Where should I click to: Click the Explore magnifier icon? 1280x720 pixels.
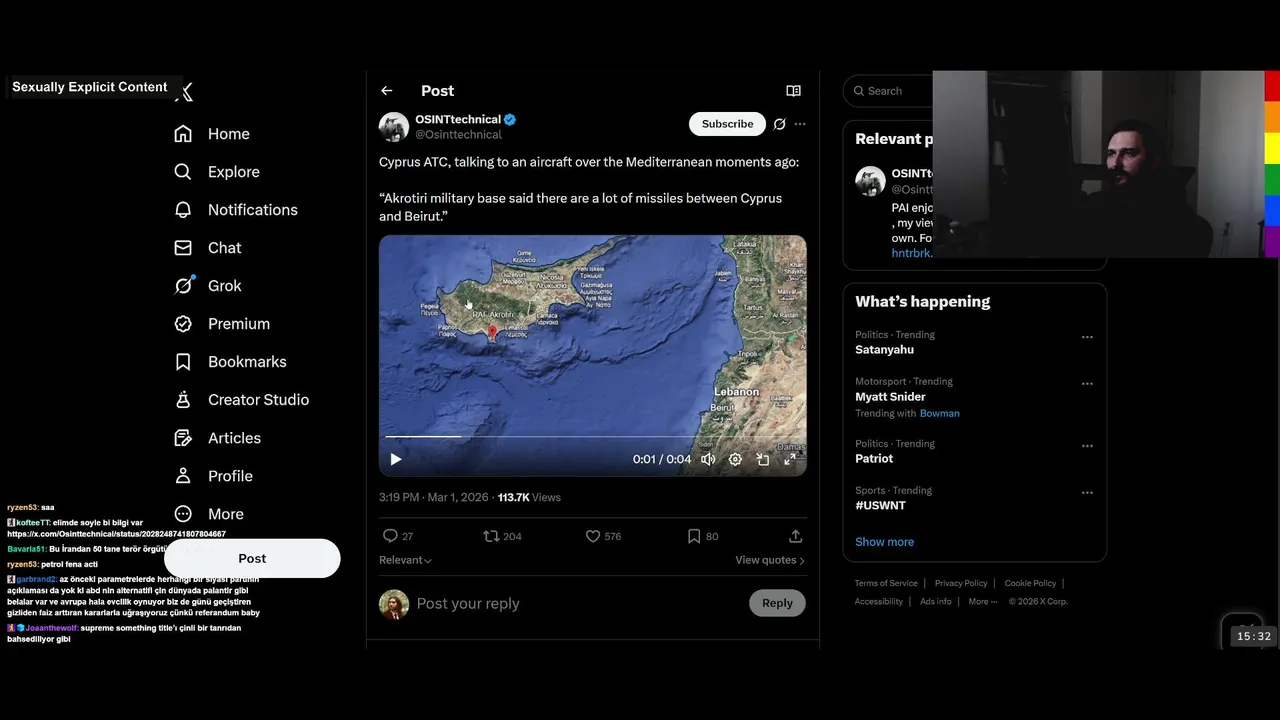click(183, 172)
